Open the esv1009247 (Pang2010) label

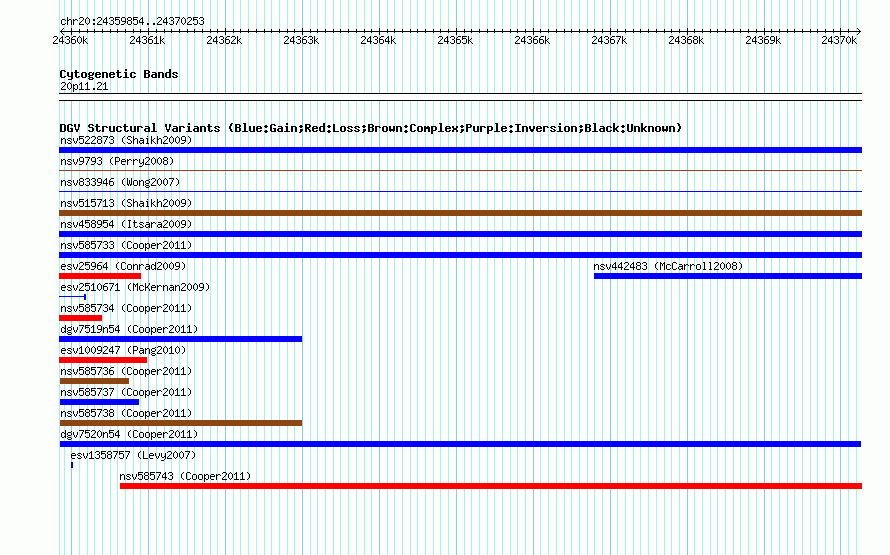(x=123, y=350)
